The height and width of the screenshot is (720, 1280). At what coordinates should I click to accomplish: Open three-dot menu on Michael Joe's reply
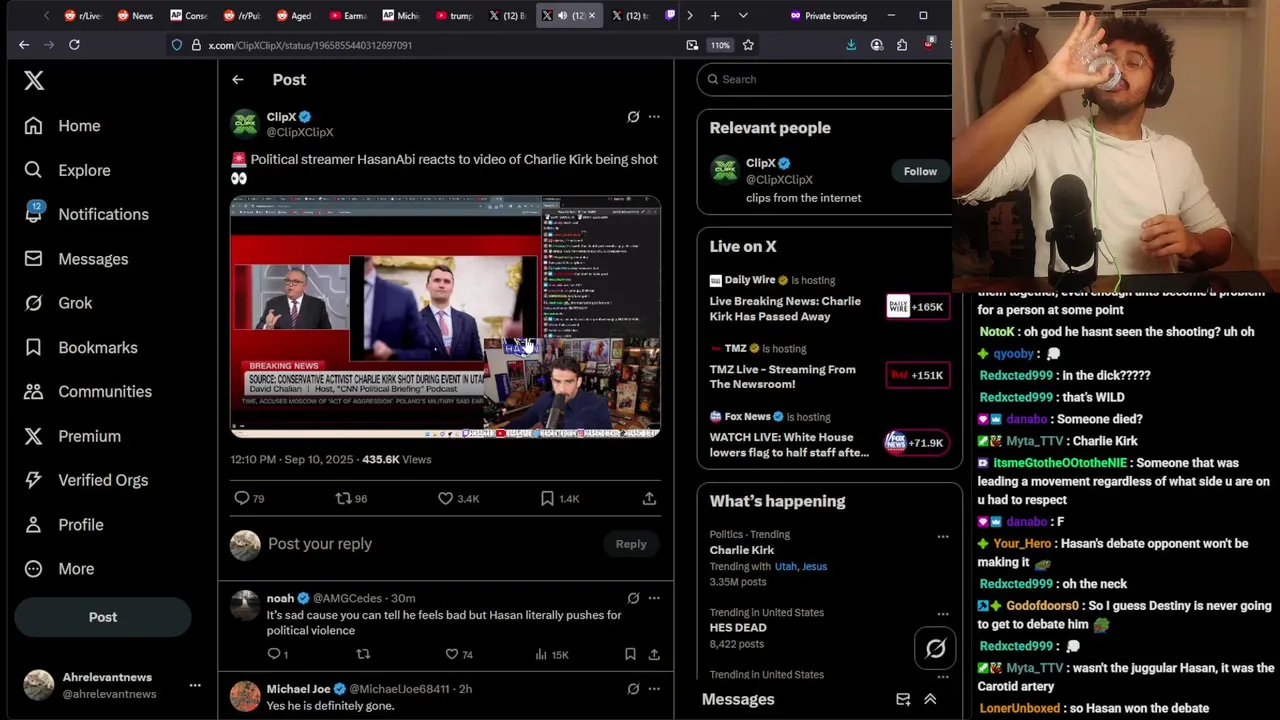654,689
